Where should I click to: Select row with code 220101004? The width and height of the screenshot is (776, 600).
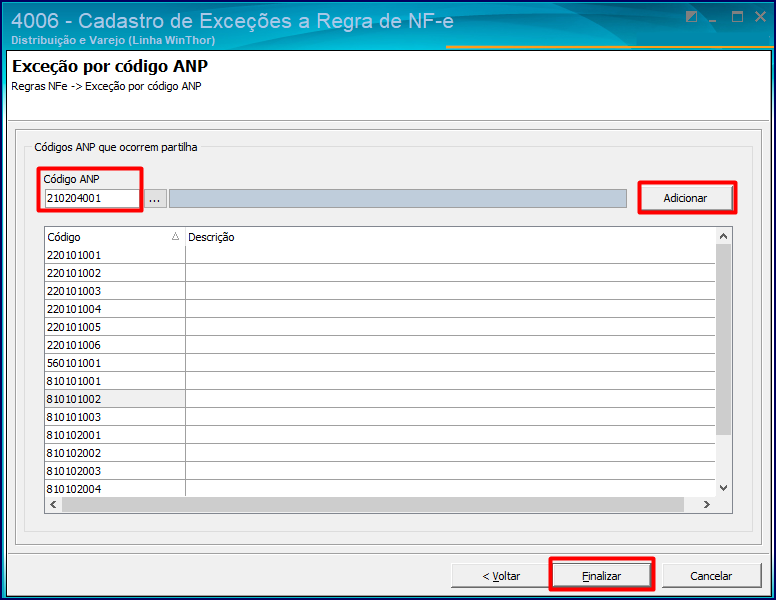click(380, 309)
